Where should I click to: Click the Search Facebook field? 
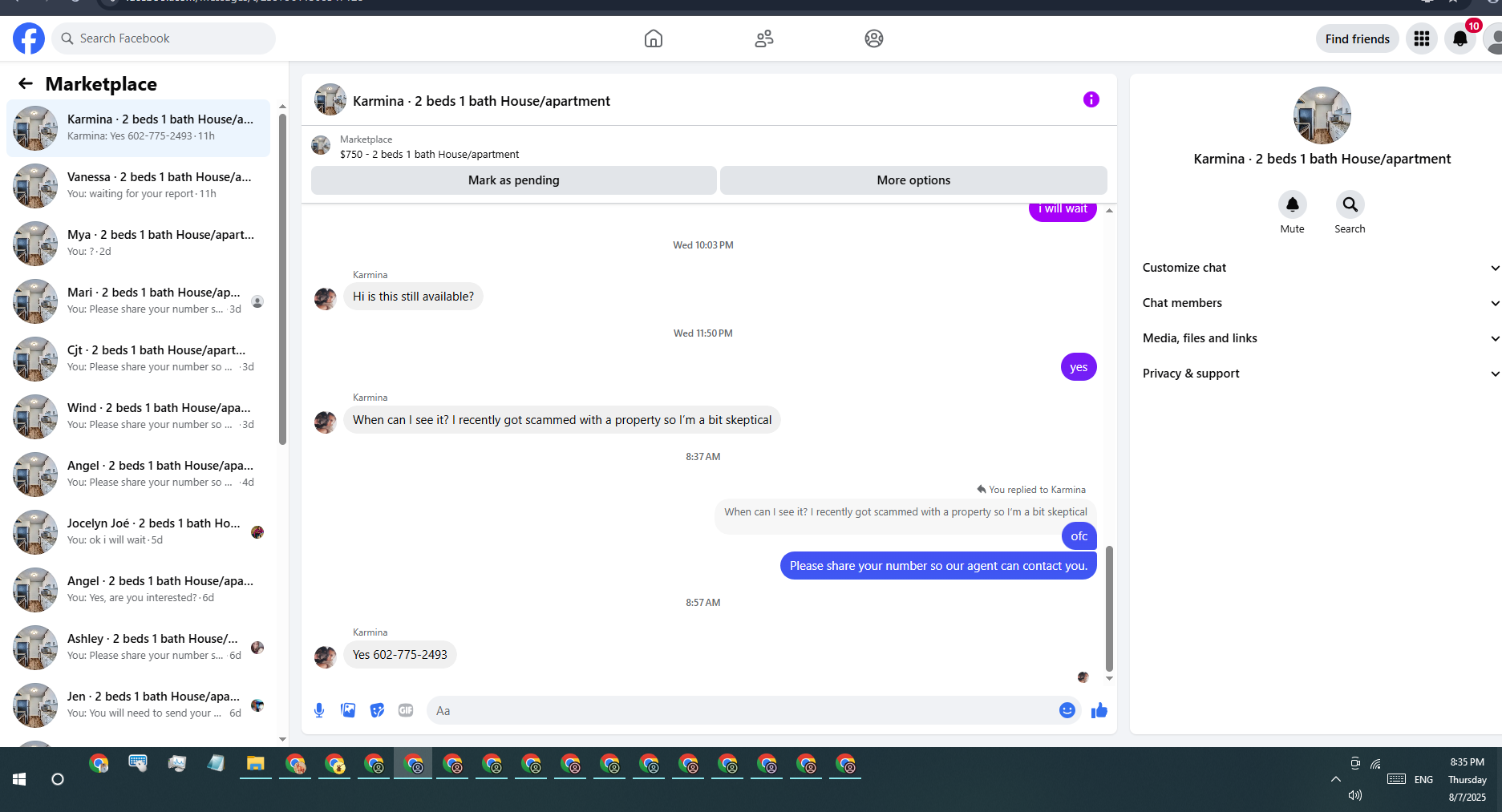click(x=164, y=38)
